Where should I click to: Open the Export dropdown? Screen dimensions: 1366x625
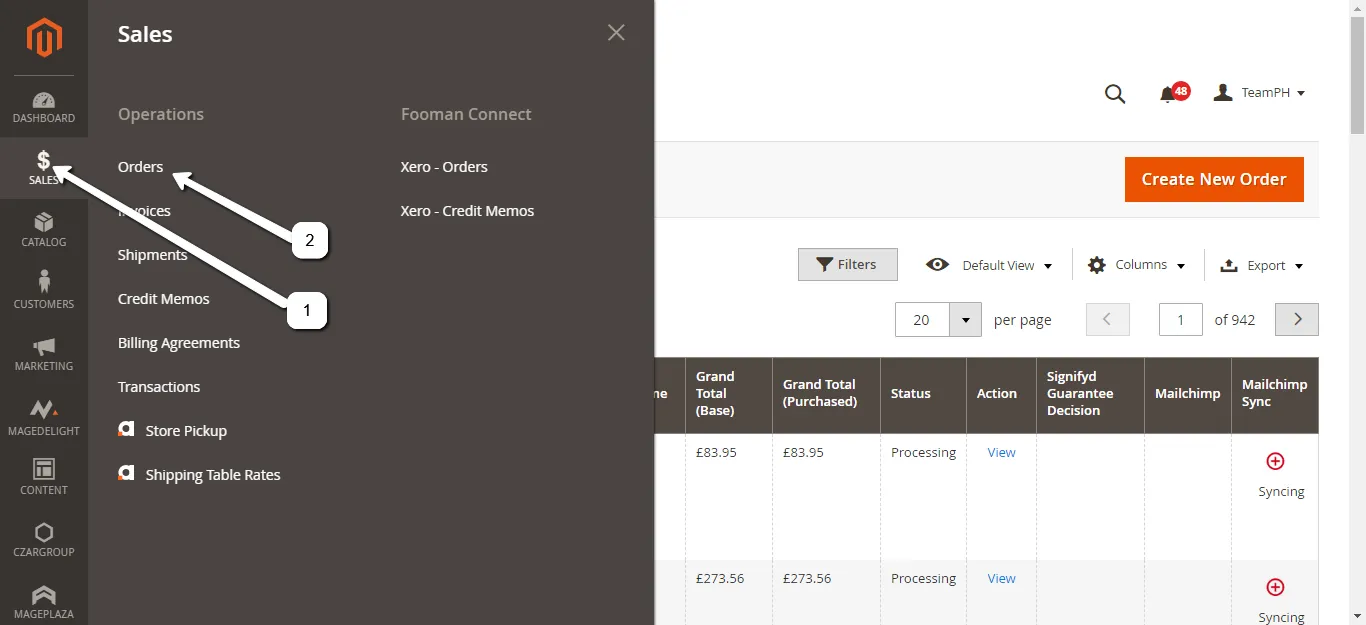(1262, 265)
